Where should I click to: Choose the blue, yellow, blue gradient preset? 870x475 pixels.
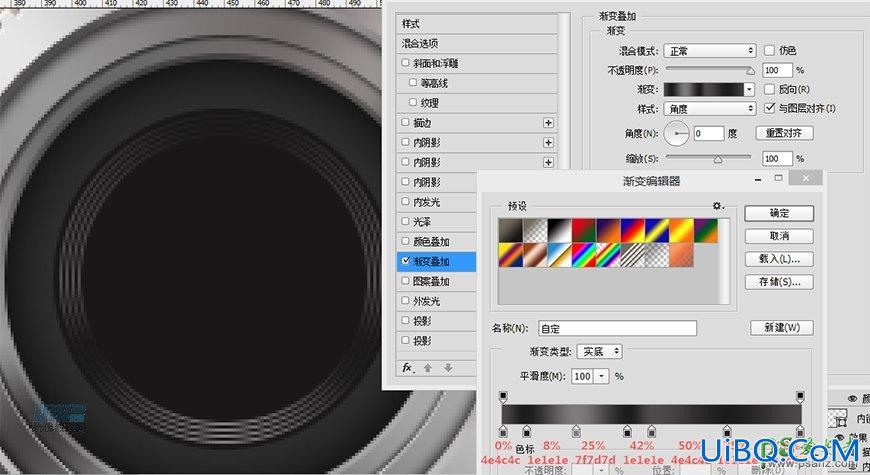[657, 231]
